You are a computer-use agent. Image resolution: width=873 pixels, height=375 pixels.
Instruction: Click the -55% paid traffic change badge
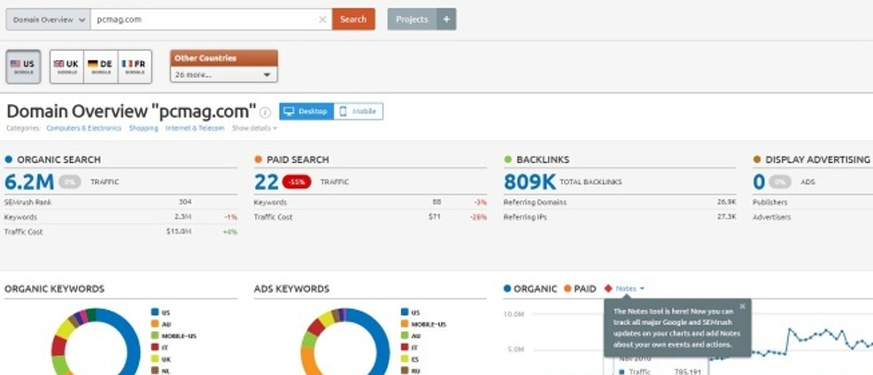tap(297, 182)
